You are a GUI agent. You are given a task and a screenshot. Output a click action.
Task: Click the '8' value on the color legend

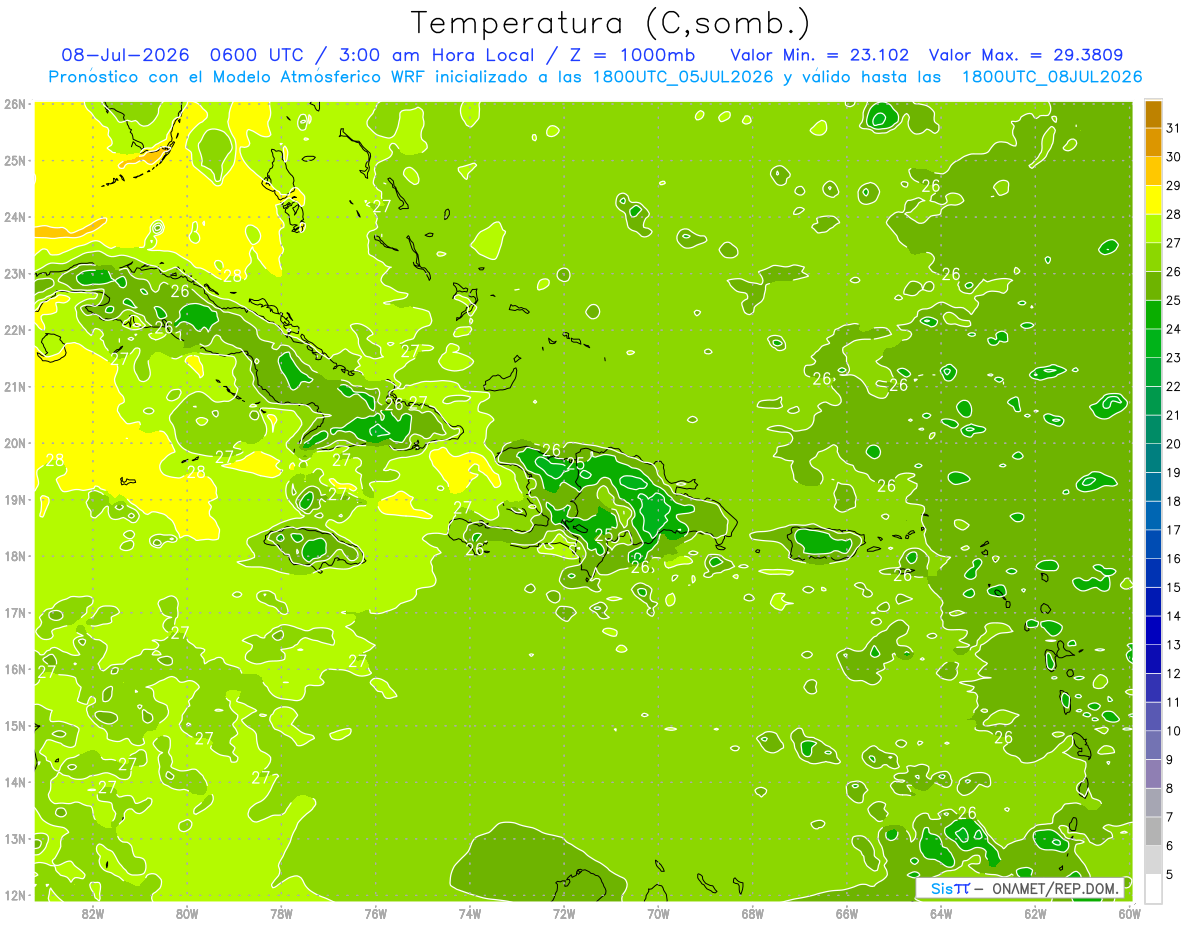coord(1170,788)
